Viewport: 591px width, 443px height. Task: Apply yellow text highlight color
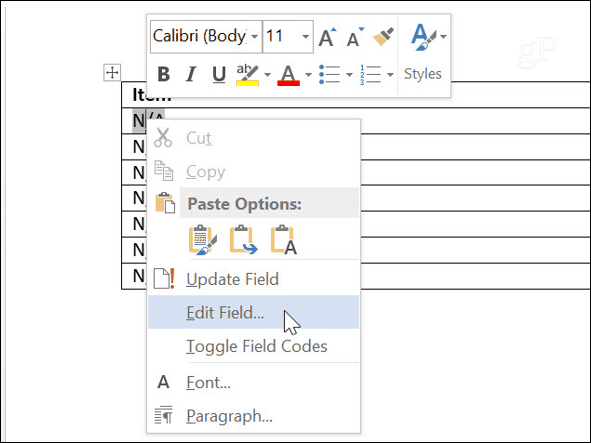[247, 75]
